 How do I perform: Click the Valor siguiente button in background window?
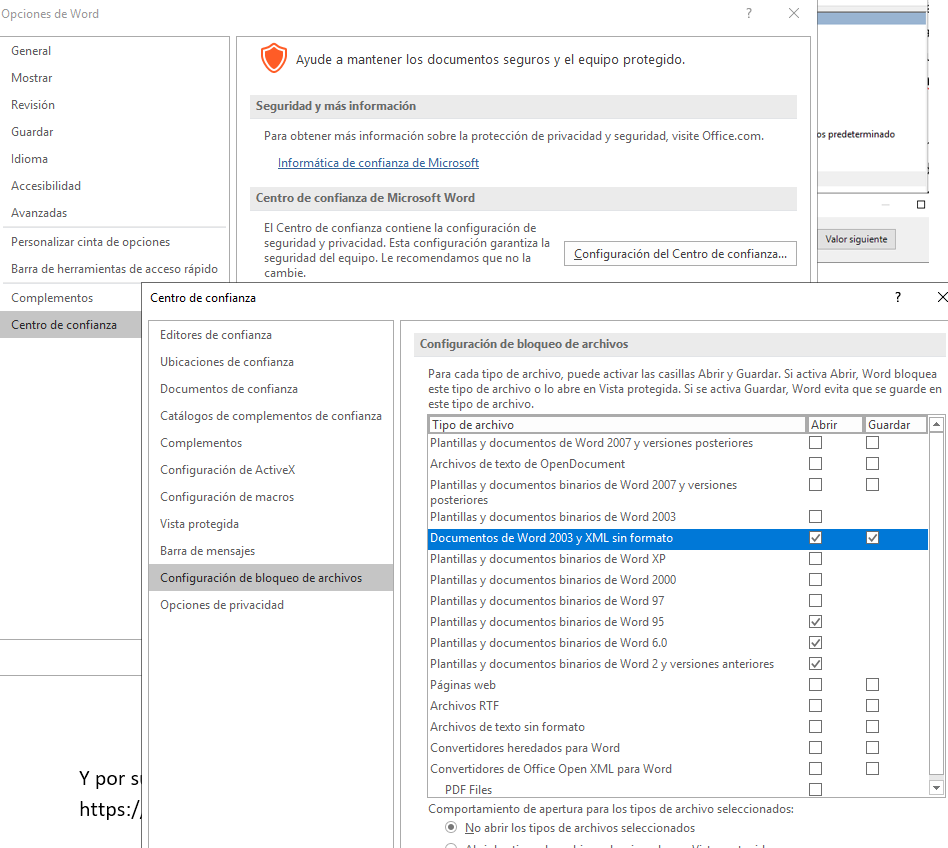(x=856, y=239)
